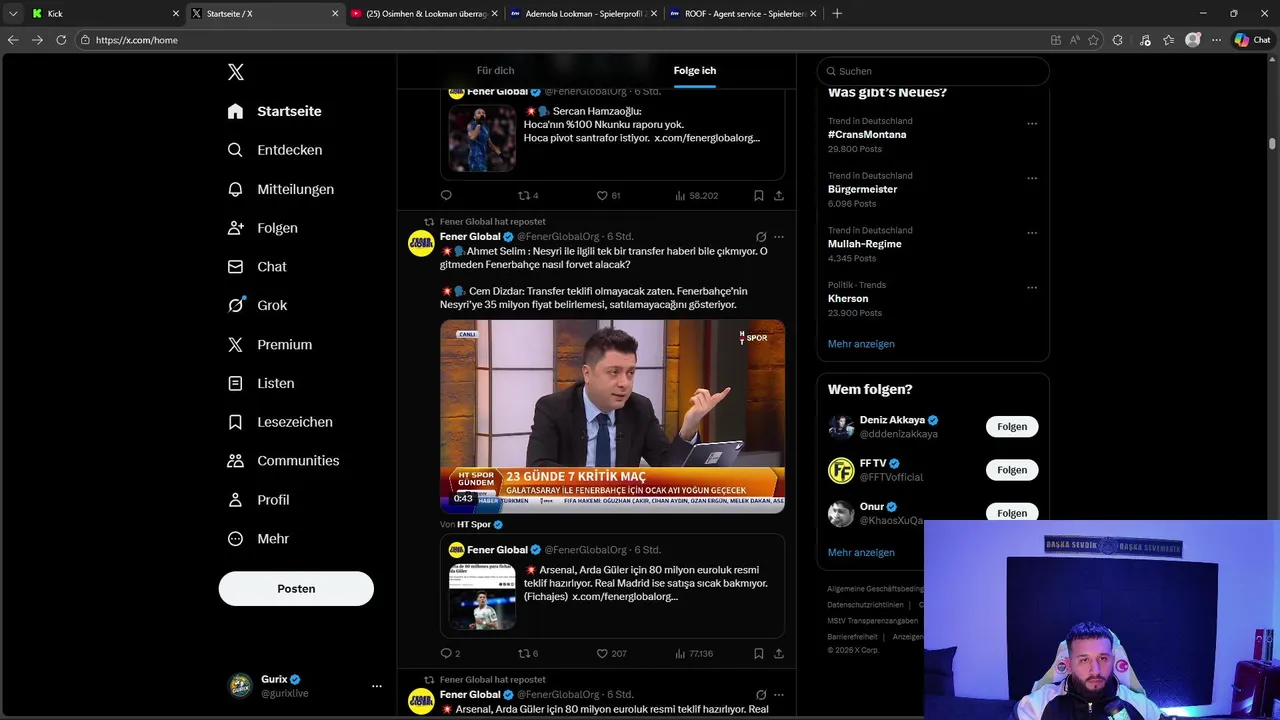This screenshot has height=720, width=1280.
Task: Open options for Kherson trend
Action: pos(1032,288)
